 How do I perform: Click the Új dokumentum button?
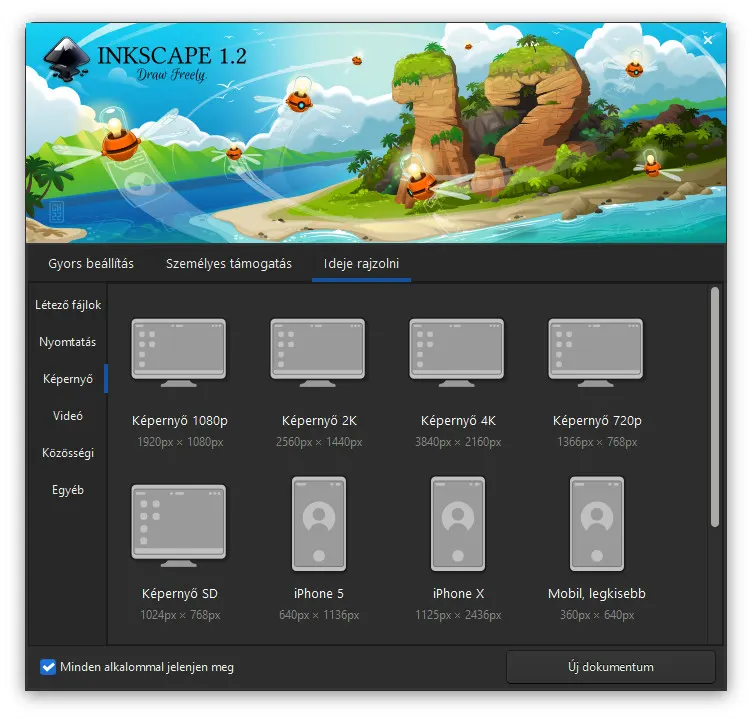610,667
